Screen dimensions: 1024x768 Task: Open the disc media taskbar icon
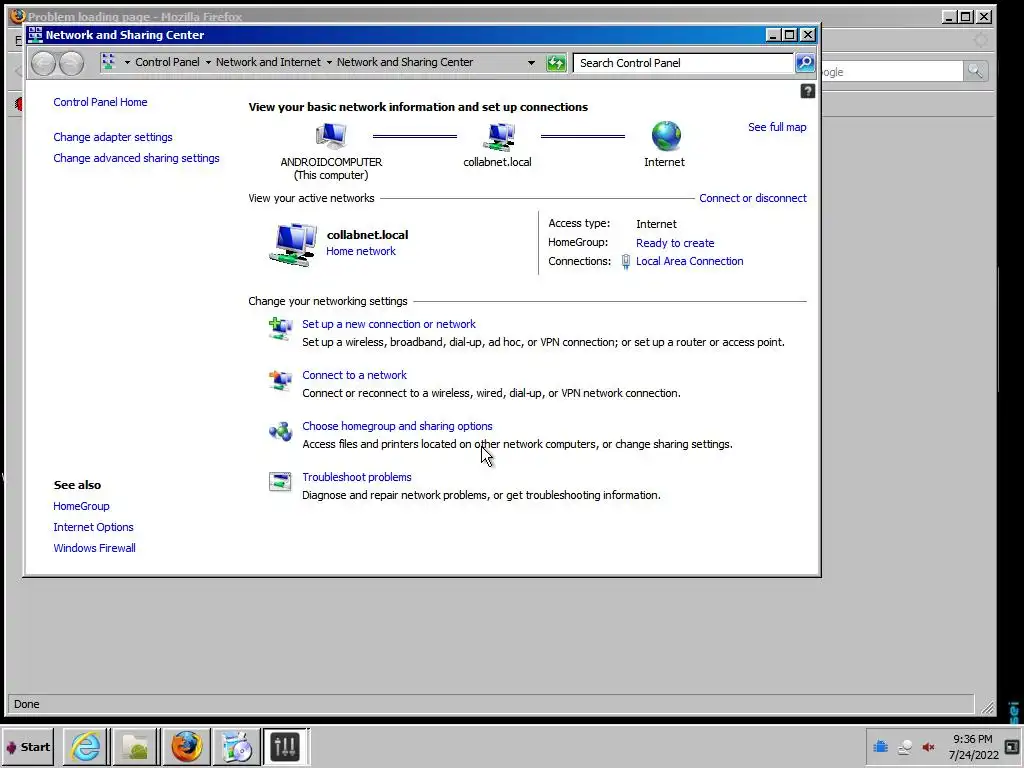[x=236, y=746]
